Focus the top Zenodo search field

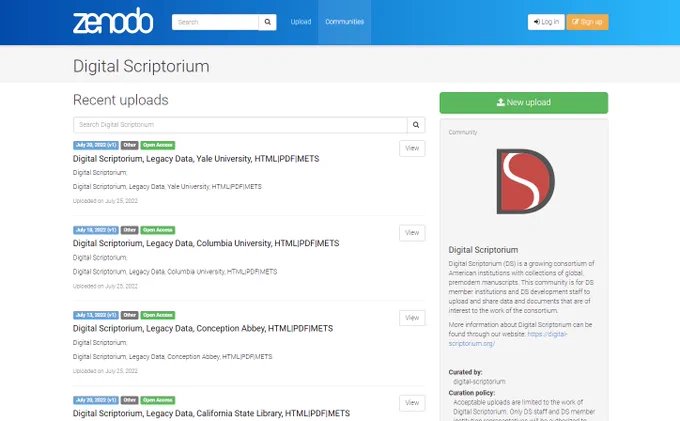pyautogui.click(x=215, y=22)
